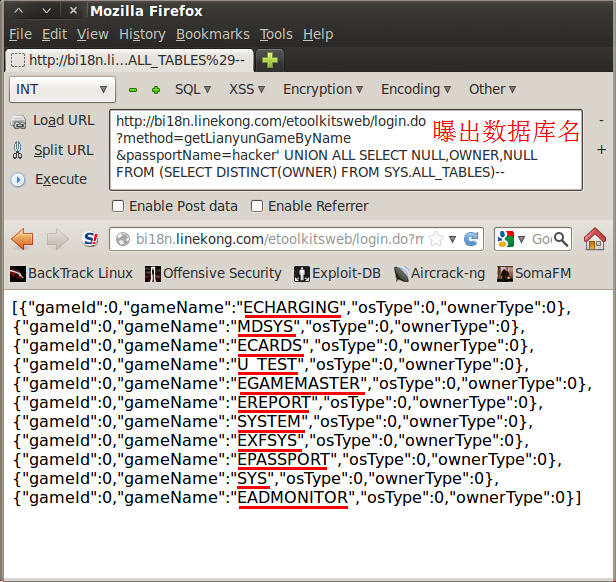Open the History menu

(142, 34)
